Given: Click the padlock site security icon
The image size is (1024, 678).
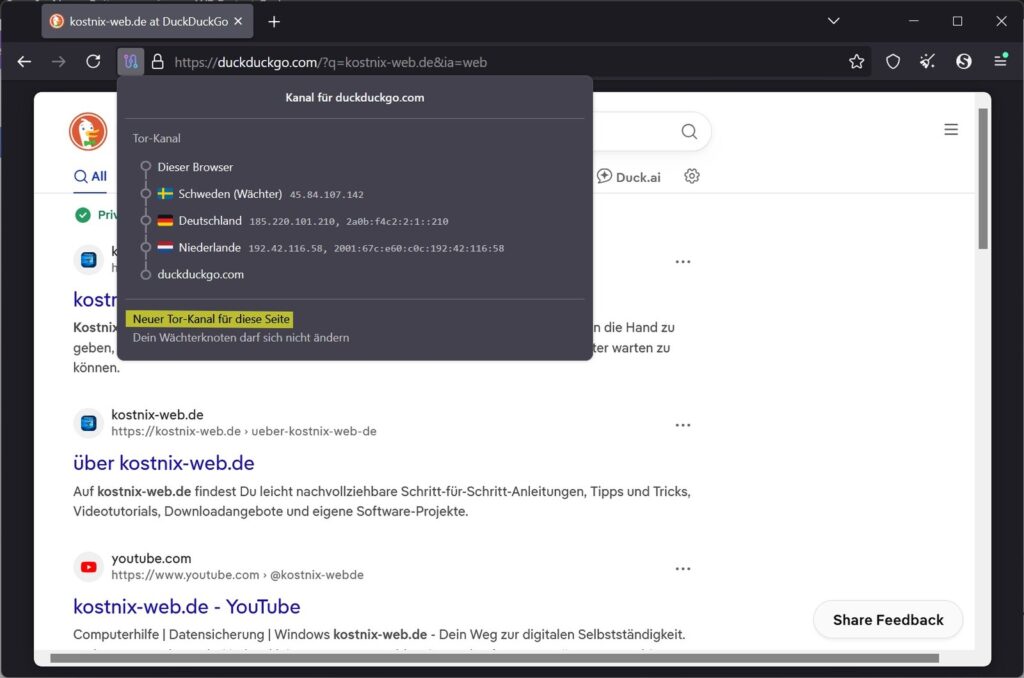Looking at the screenshot, I should pyautogui.click(x=157, y=62).
